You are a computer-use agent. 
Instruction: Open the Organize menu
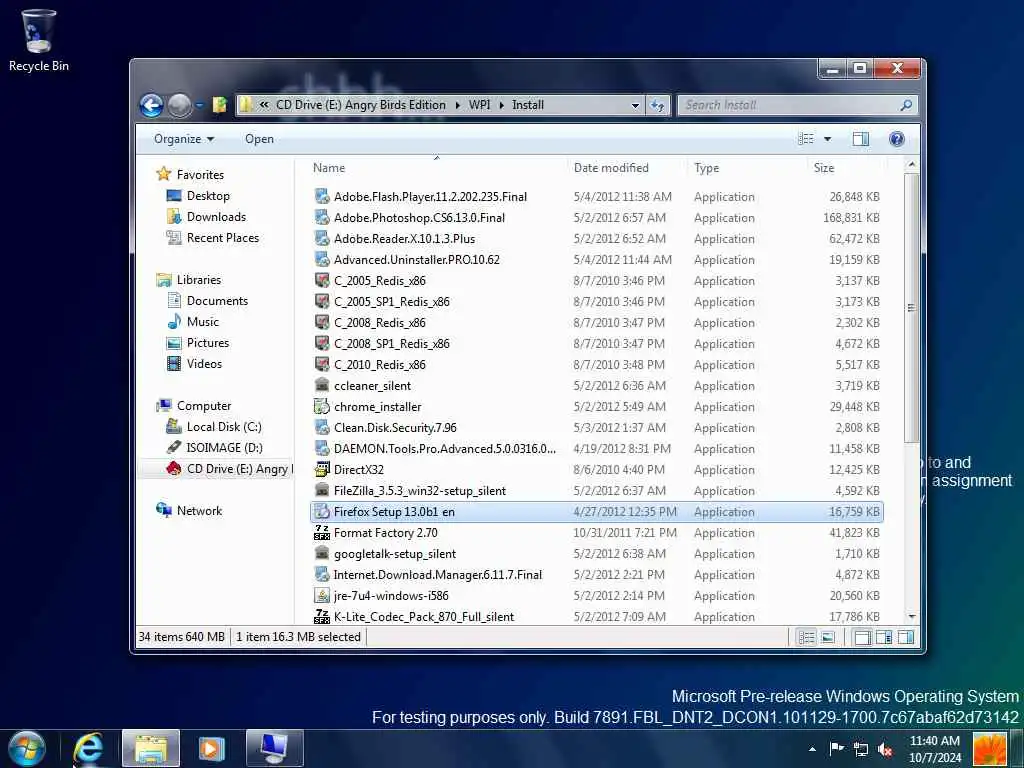(184, 139)
